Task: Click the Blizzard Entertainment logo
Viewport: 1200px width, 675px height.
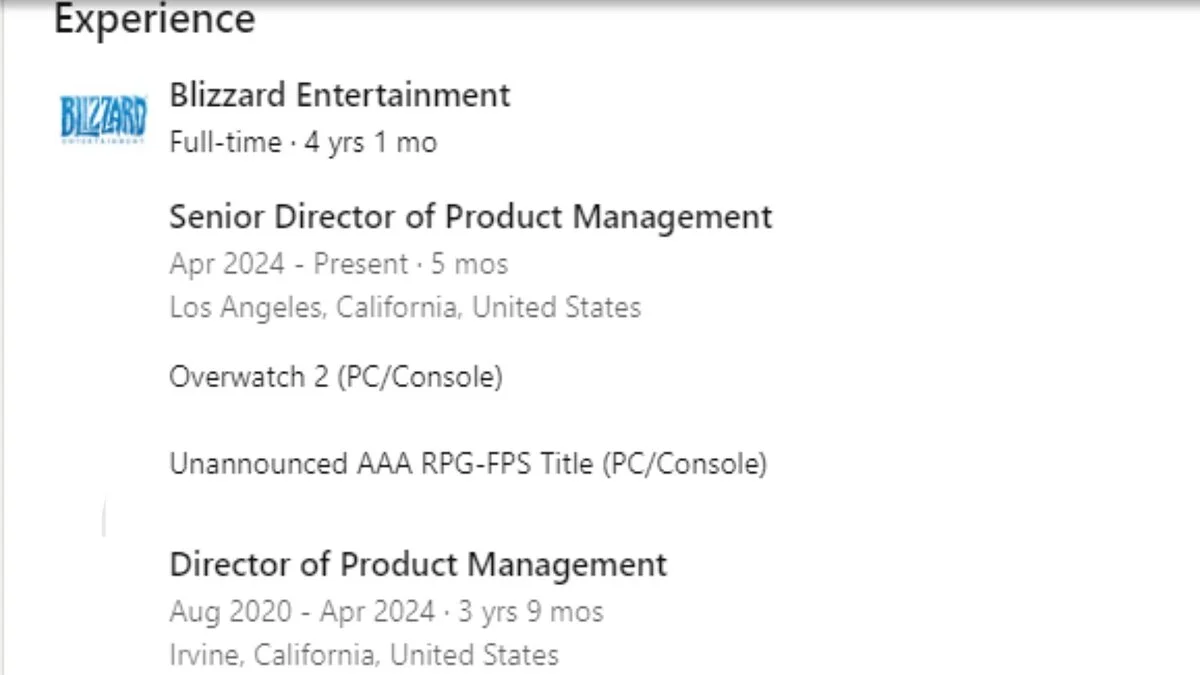Action: [x=103, y=119]
